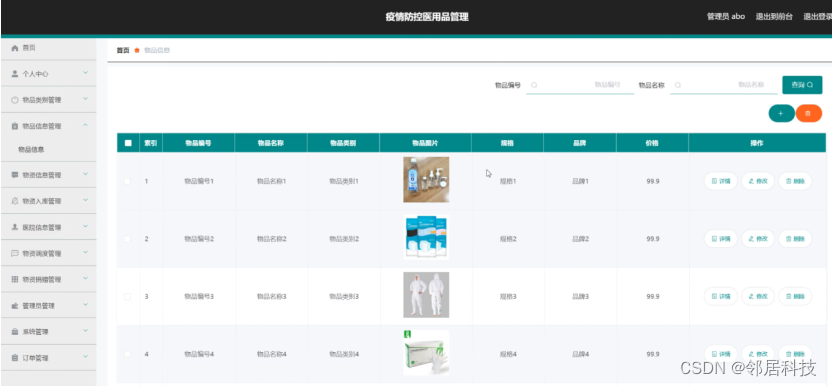
Task: Open the 管理员管理 menu label
Action: pos(38,306)
